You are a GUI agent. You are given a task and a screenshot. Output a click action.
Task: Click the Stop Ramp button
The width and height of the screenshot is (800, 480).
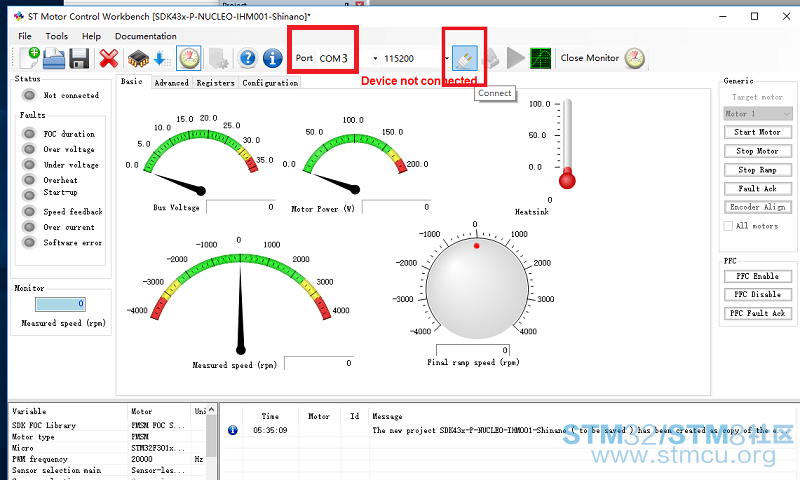coord(758,170)
